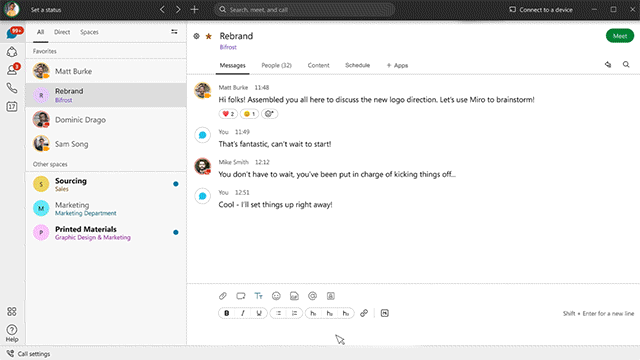Add a reaction to Matt Burke's message
Viewport: 640px width, 360px height.
[x=269, y=114]
